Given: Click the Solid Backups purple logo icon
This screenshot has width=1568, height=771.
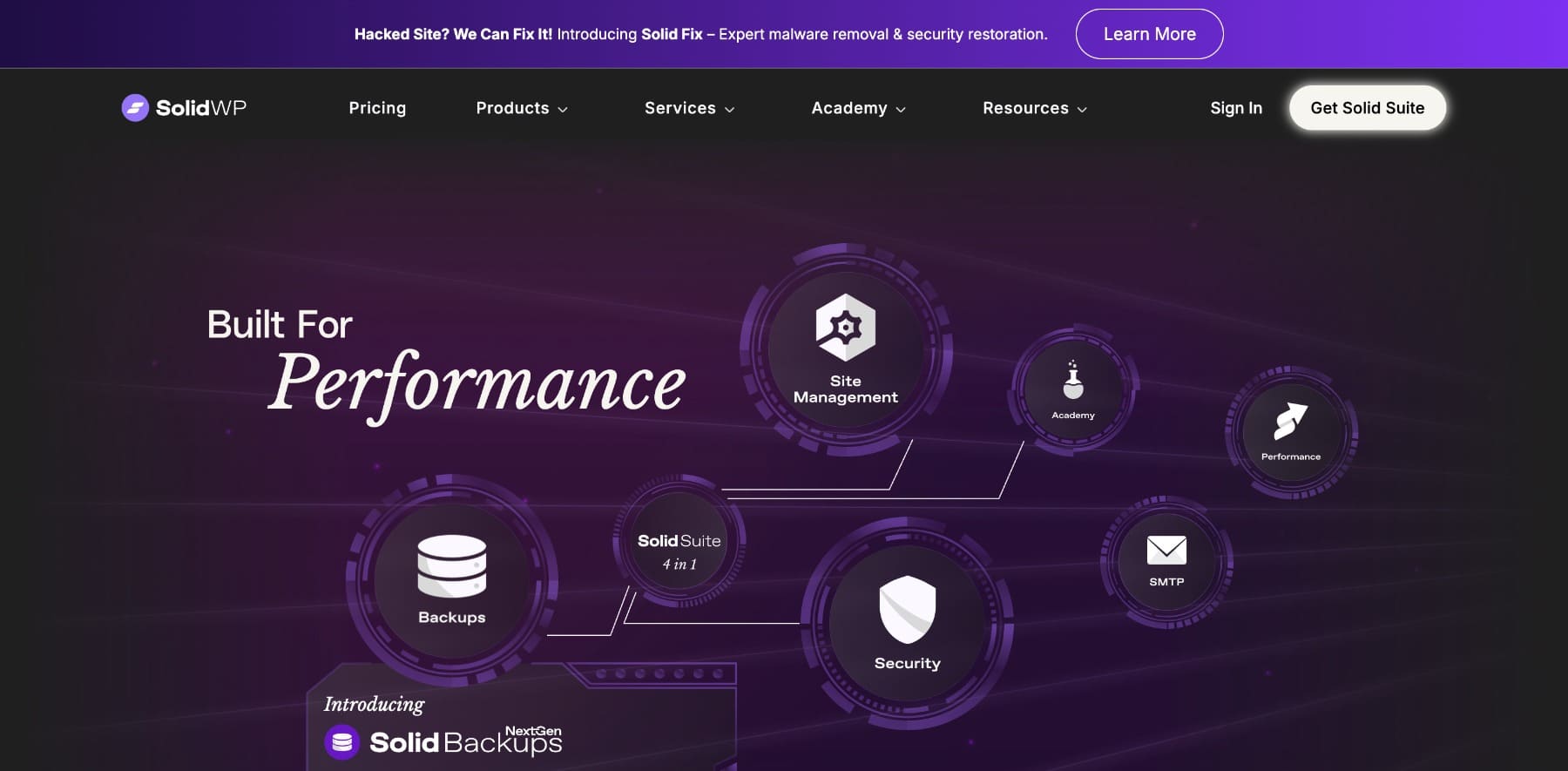Looking at the screenshot, I should 342,742.
